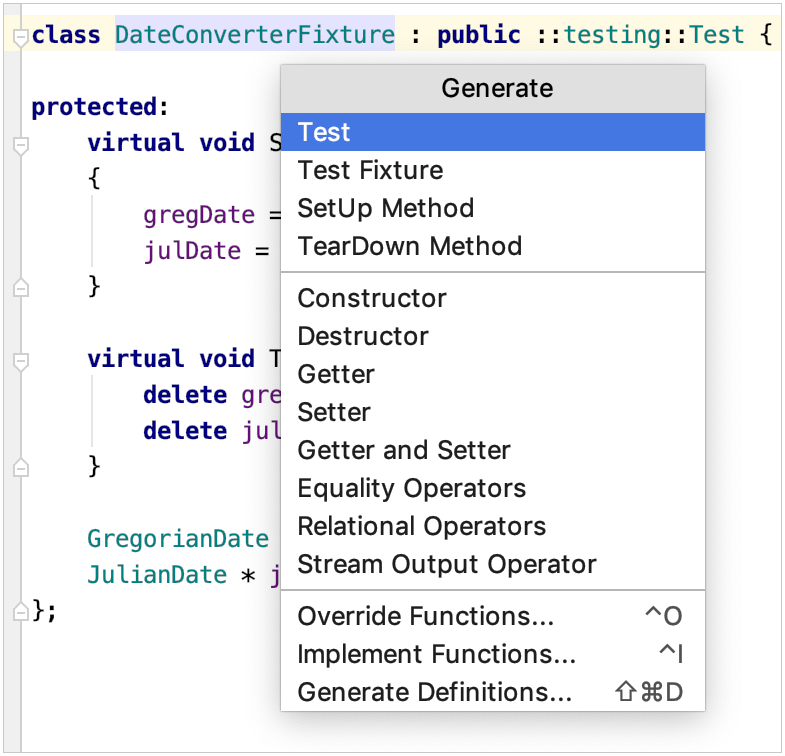
Task: Click fold end marker after gregDate block
Action: 20,287
